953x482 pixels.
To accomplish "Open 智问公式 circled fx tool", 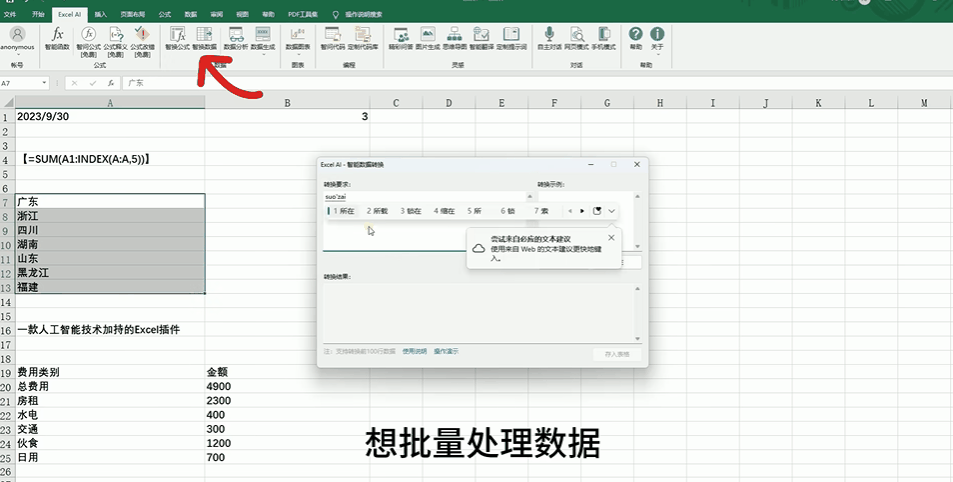I will [89, 34].
